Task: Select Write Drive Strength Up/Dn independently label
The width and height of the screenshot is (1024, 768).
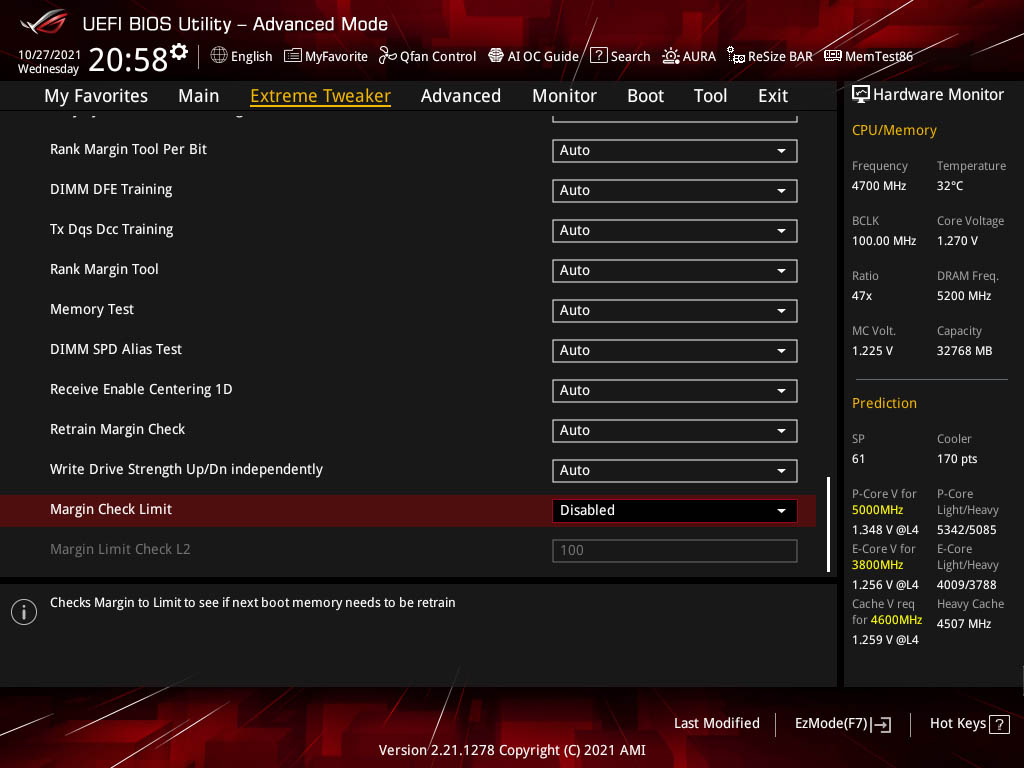Action: coord(187,470)
